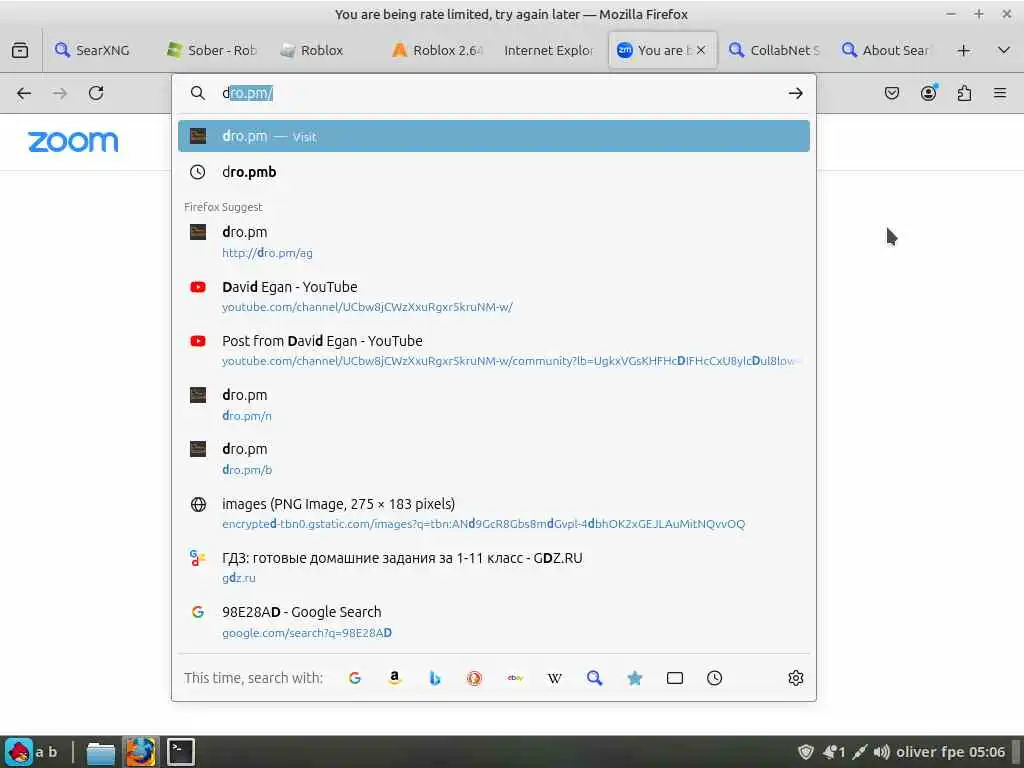Click the volume icon in tray

[882, 752]
